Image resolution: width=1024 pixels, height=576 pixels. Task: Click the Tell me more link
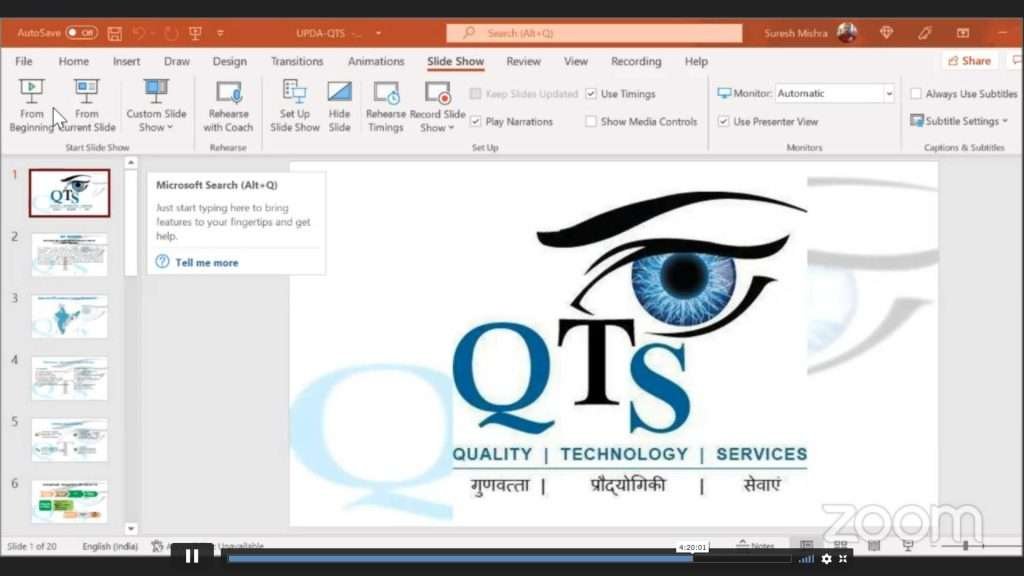[x=206, y=263]
